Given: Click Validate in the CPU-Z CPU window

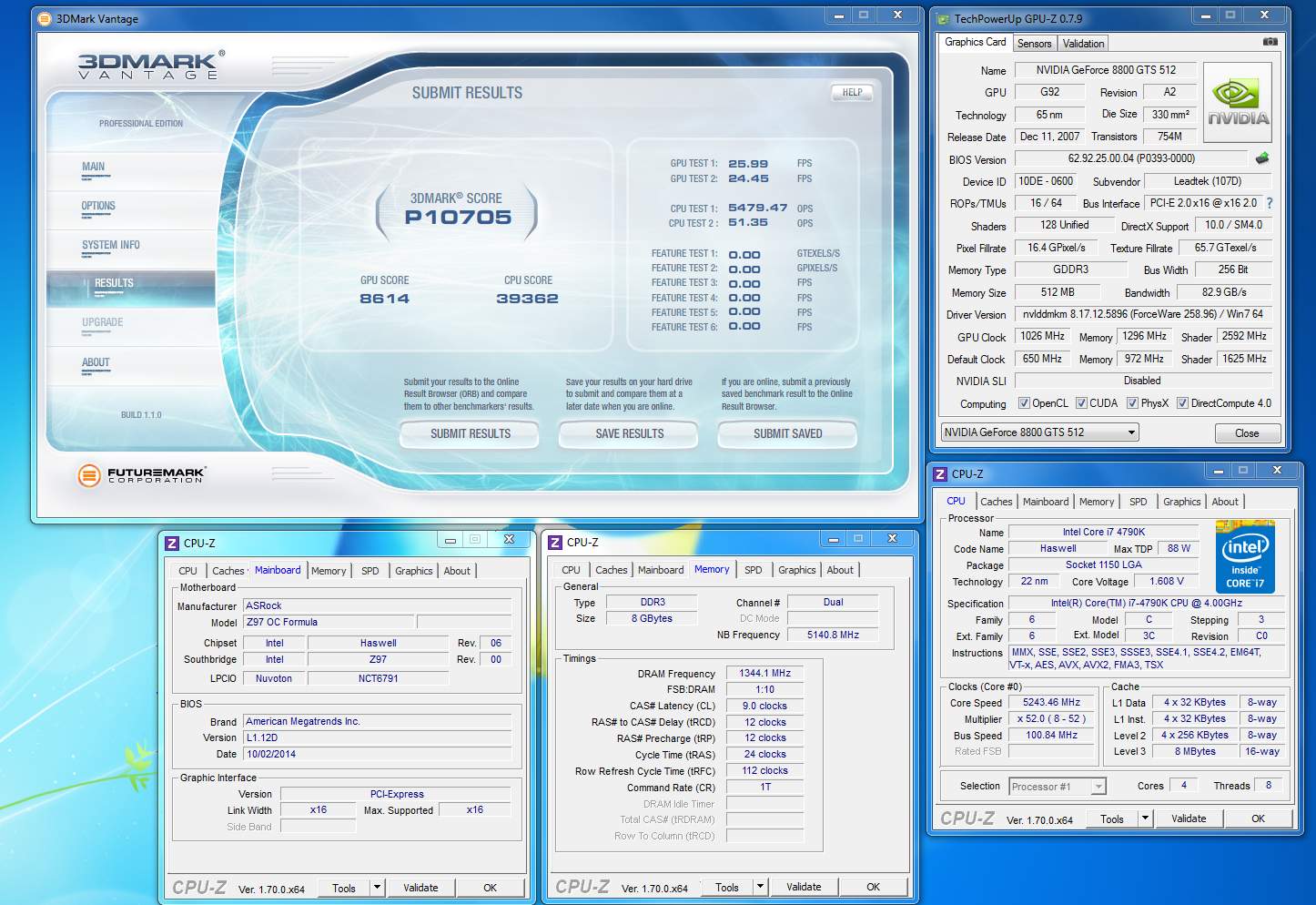Looking at the screenshot, I should tap(1188, 819).
